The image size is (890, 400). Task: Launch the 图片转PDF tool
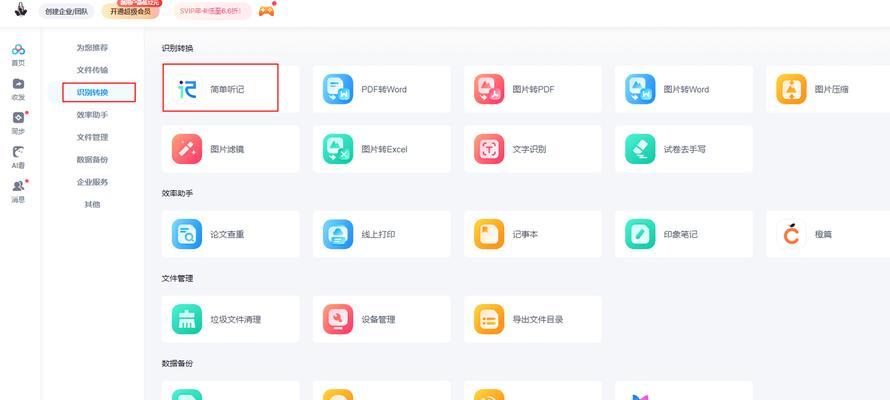[x=532, y=89]
